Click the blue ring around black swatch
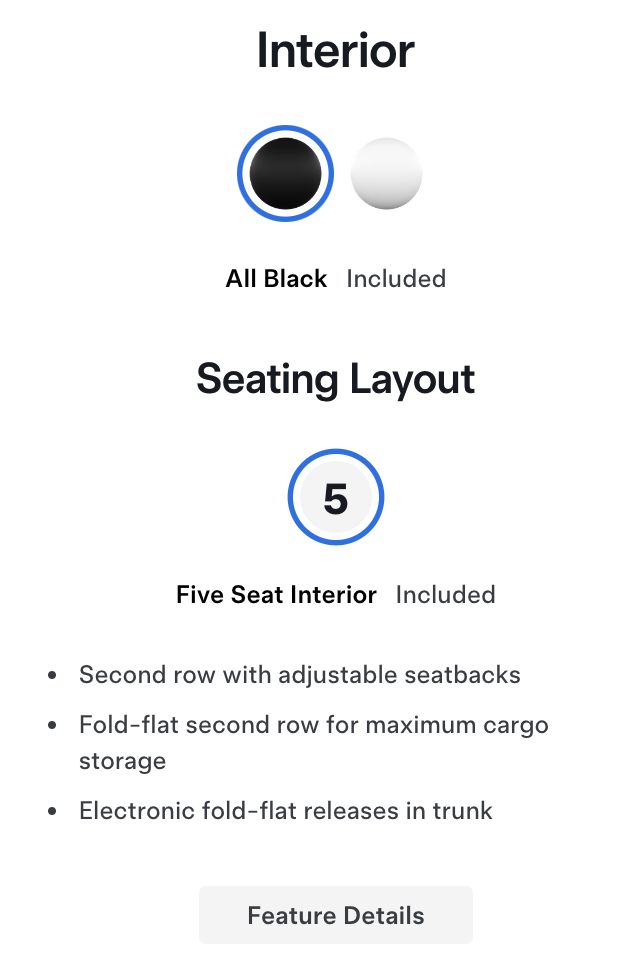This screenshot has width=632, height=976. [x=241, y=174]
